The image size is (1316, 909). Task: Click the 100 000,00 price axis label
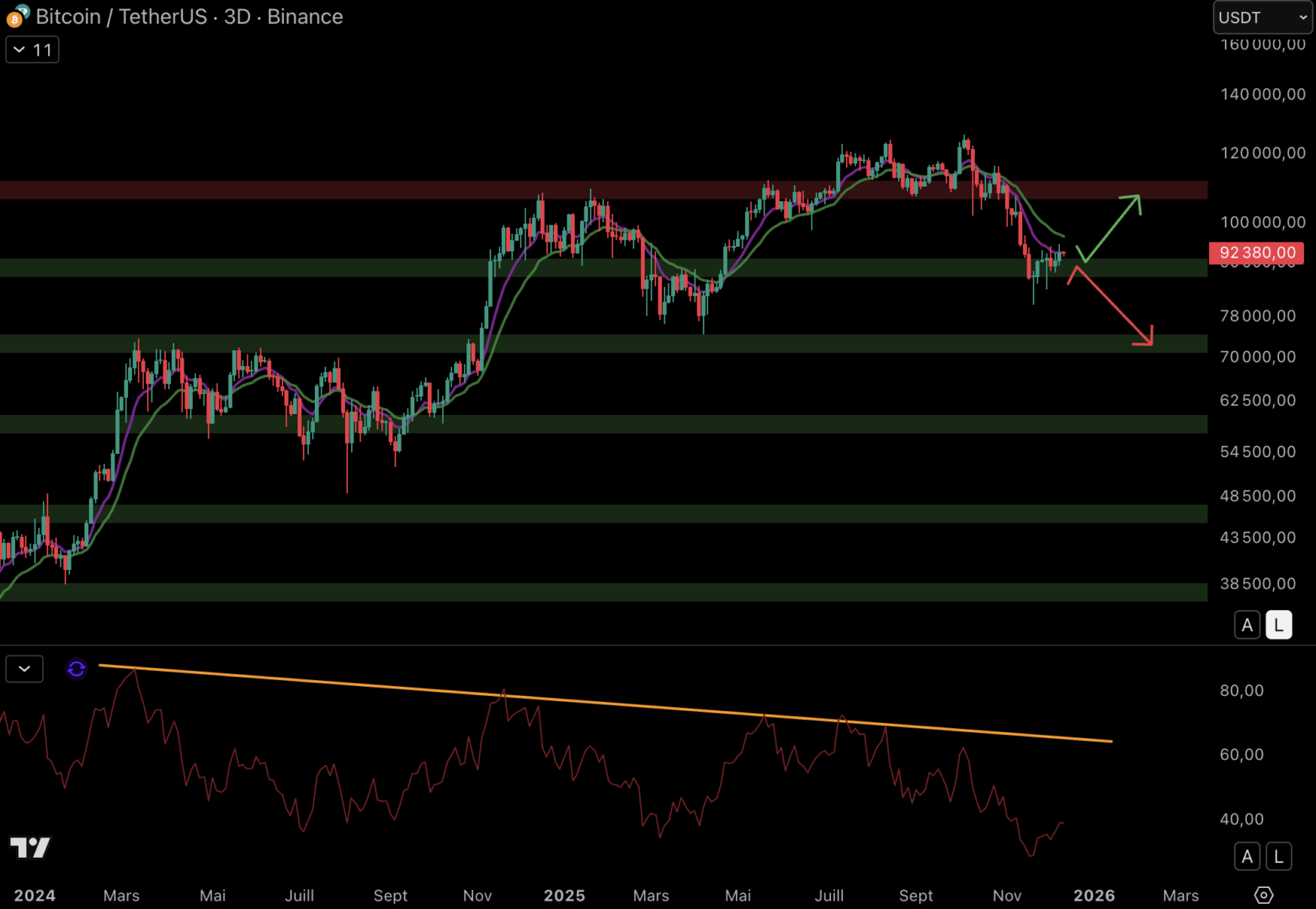click(x=1263, y=222)
